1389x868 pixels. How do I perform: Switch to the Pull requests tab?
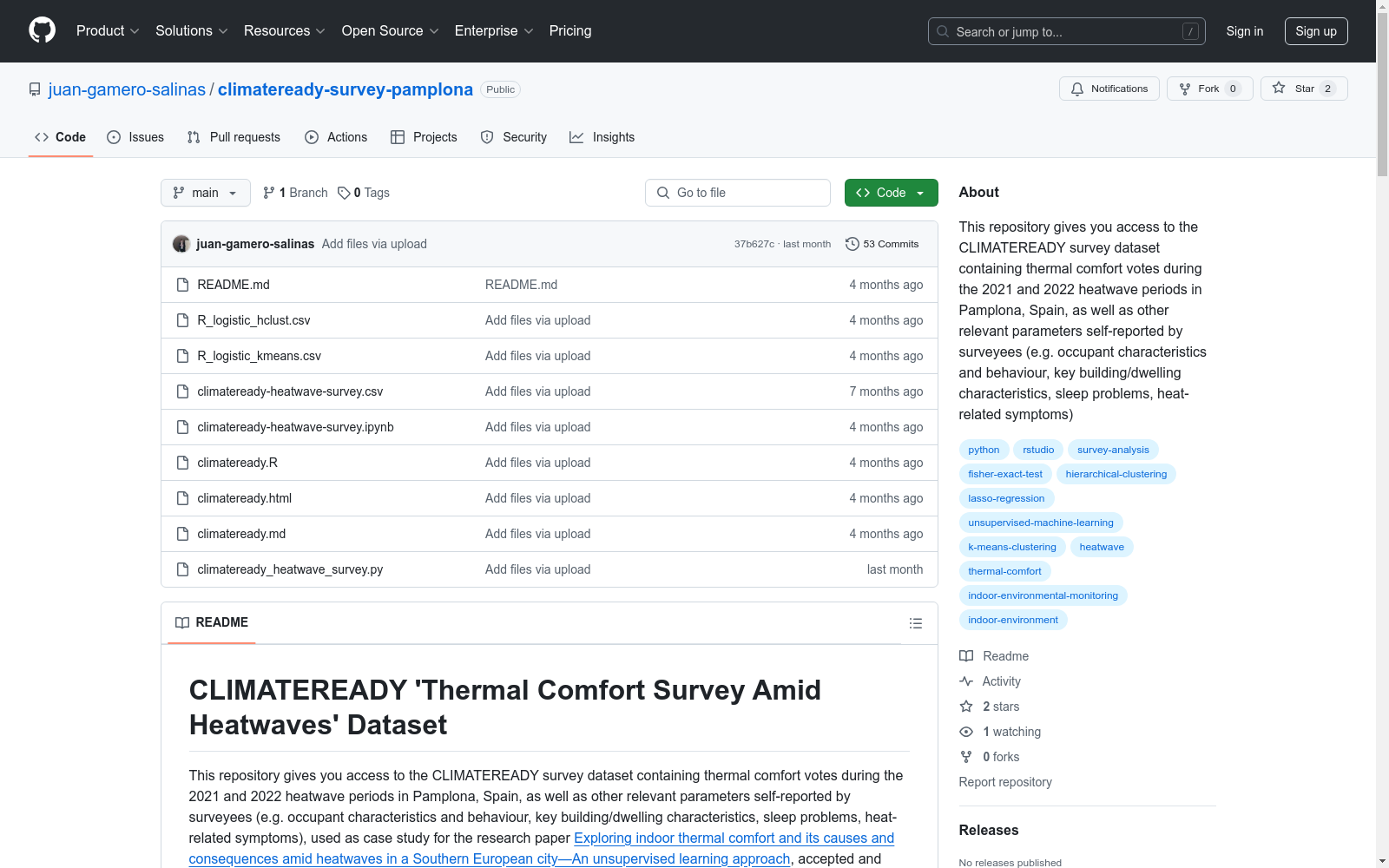pos(234,137)
